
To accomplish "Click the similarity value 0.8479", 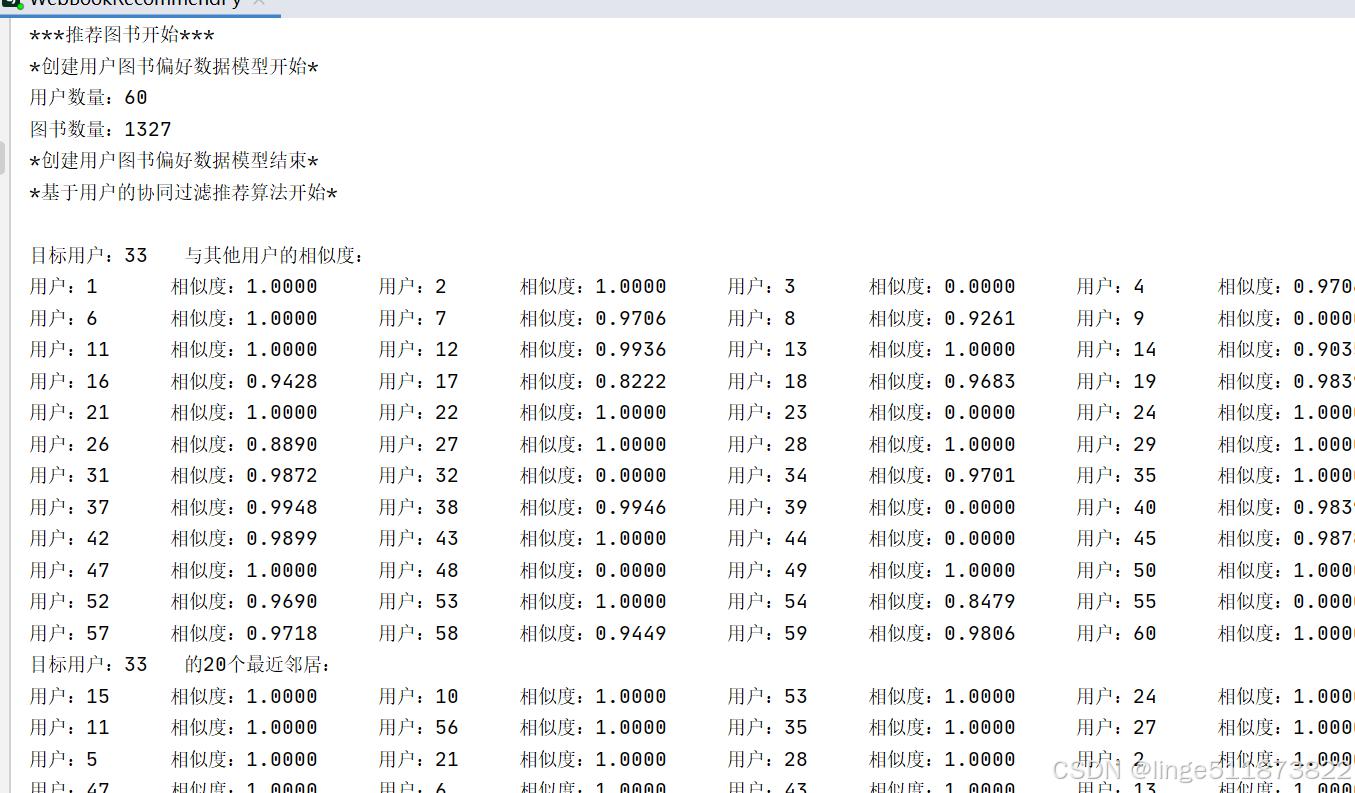I will click(x=980, y=602).
